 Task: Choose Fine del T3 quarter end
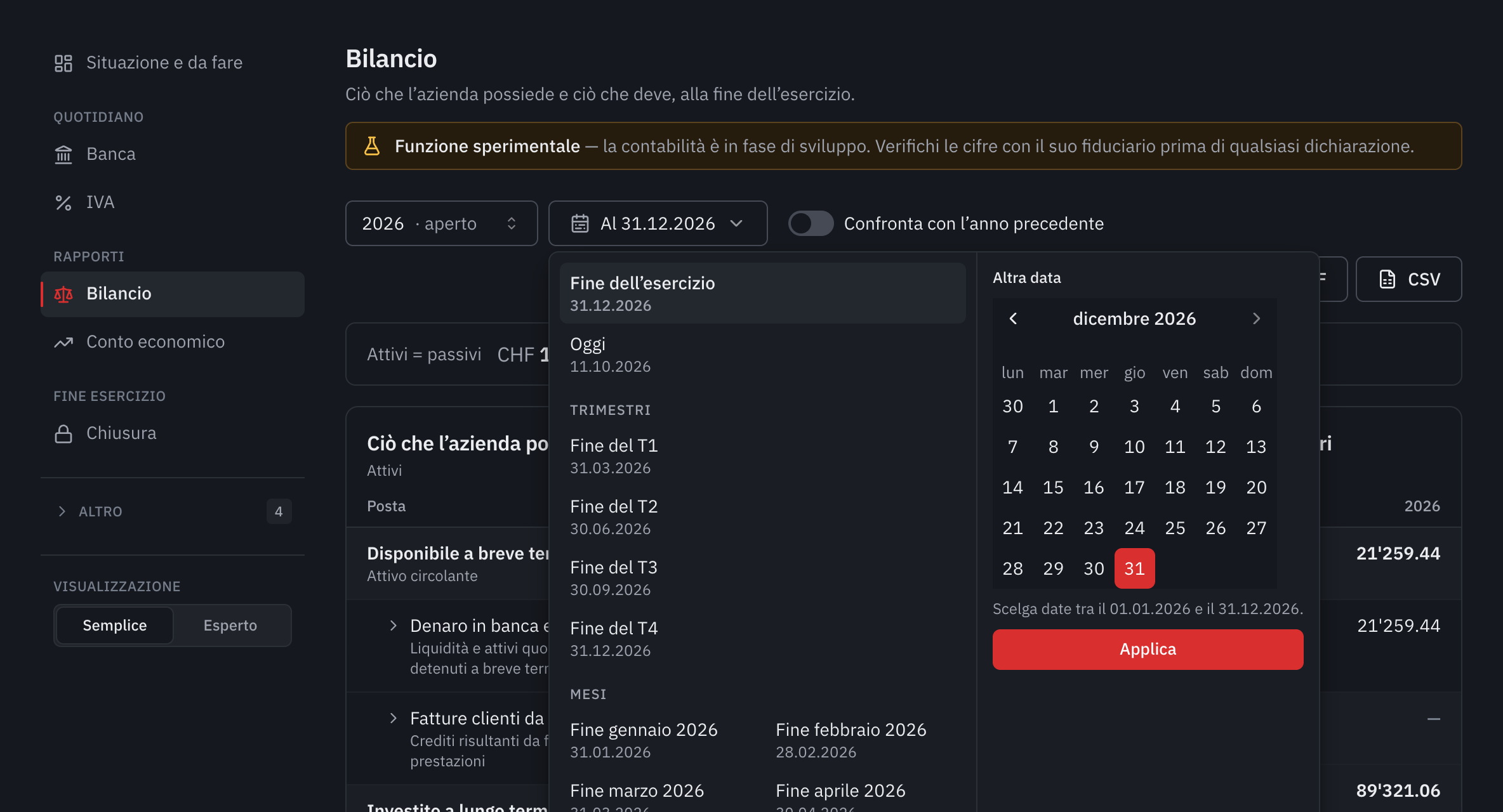(763, 577)
